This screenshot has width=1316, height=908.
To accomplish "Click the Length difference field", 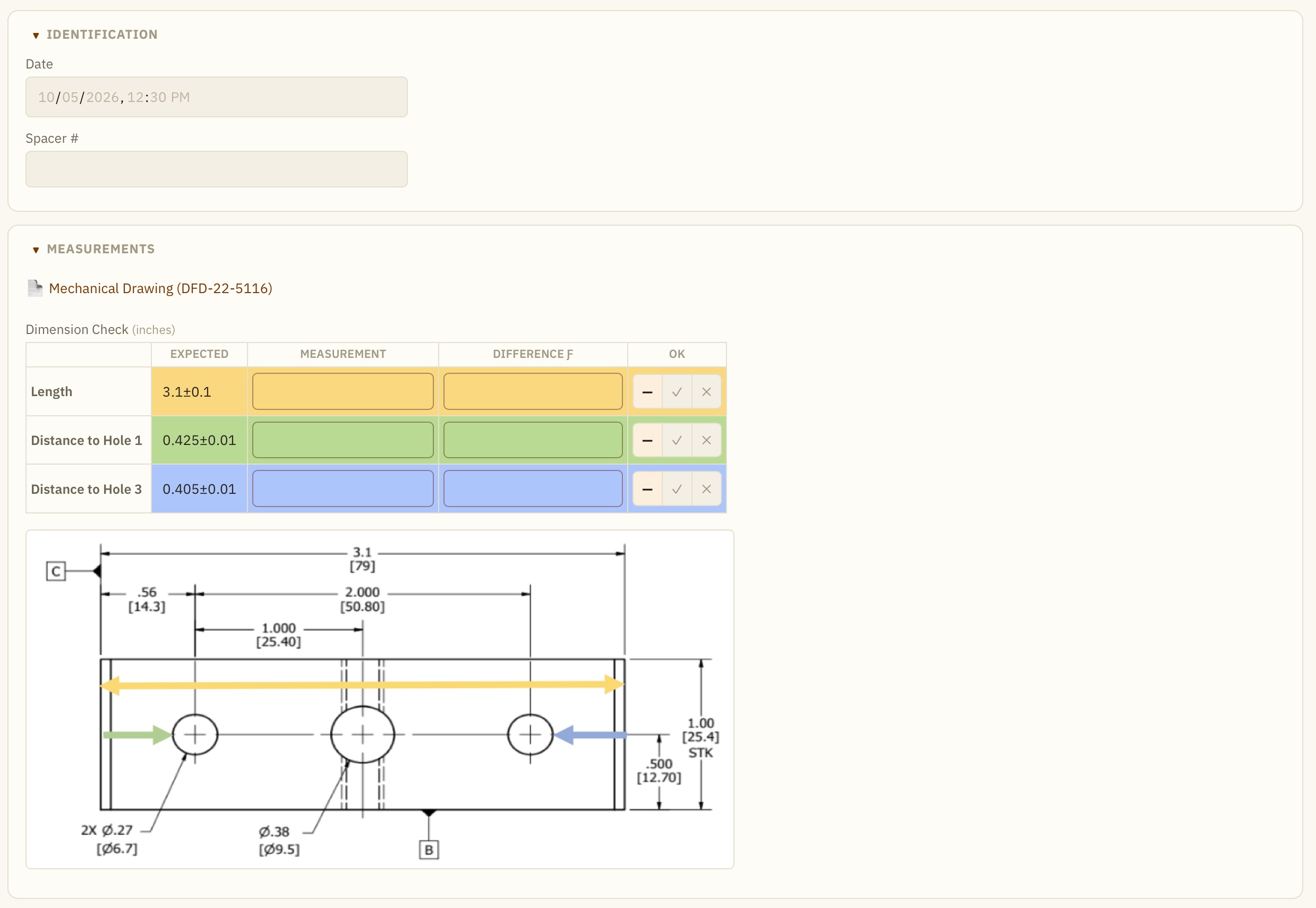I will 533,391.
